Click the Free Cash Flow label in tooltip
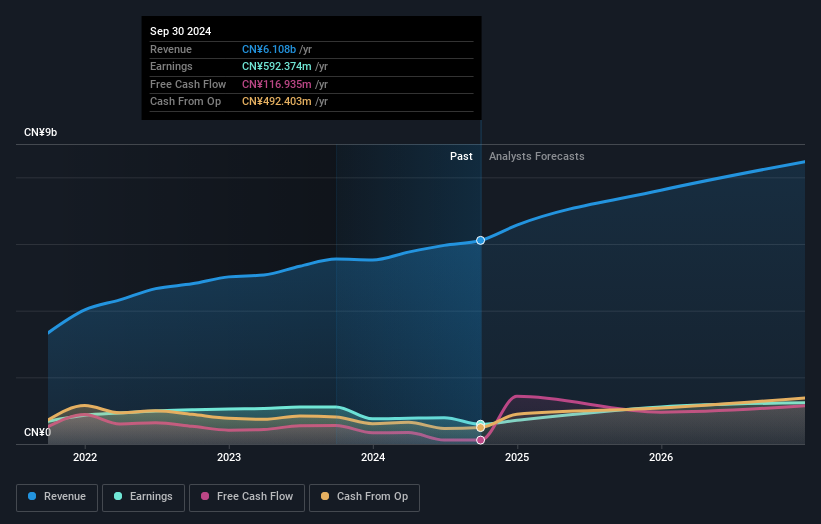The height and width of the screenshot is (524, 821). coord(188,84)
